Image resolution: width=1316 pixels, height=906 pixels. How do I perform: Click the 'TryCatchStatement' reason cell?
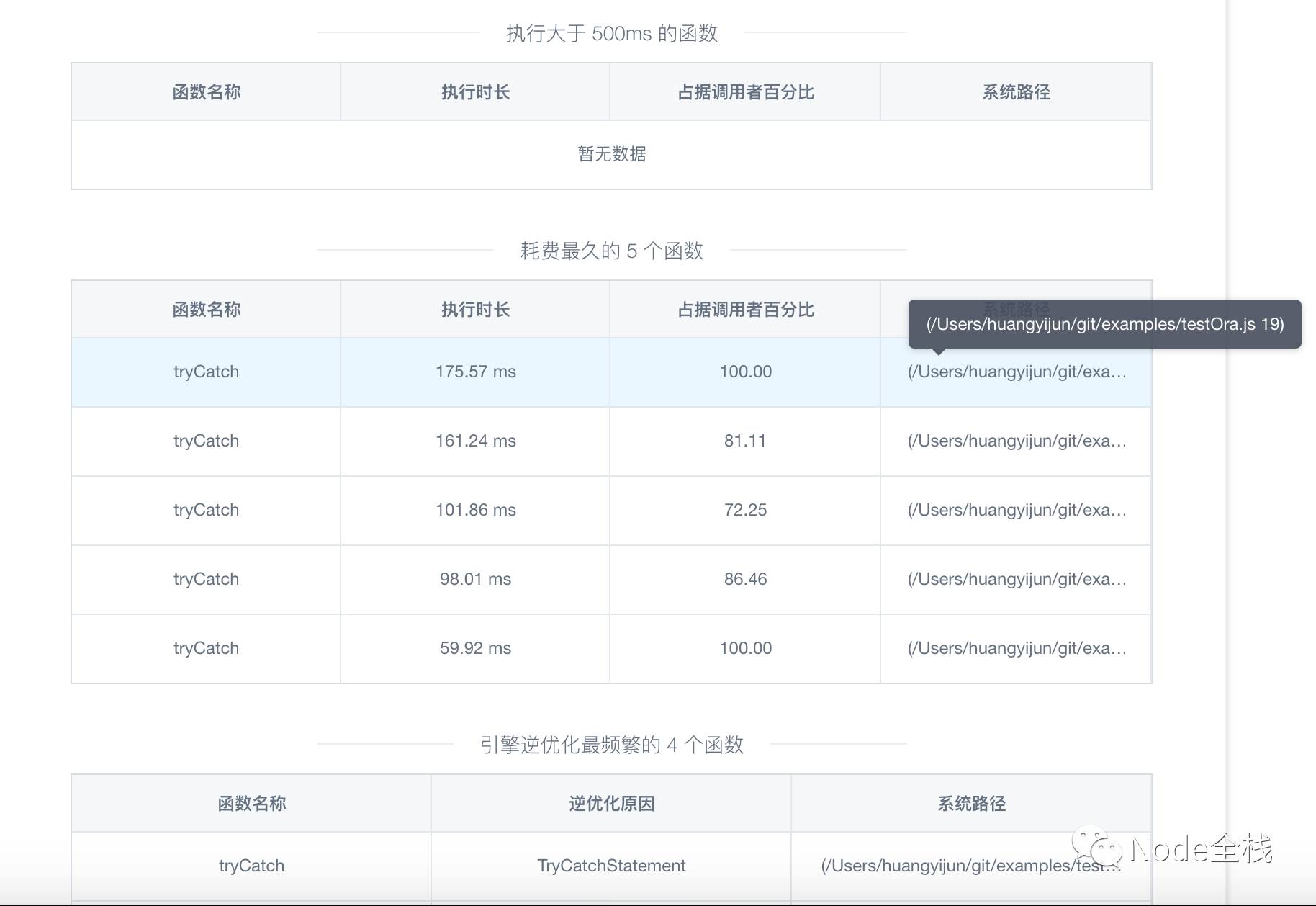[x=611, y=866]
